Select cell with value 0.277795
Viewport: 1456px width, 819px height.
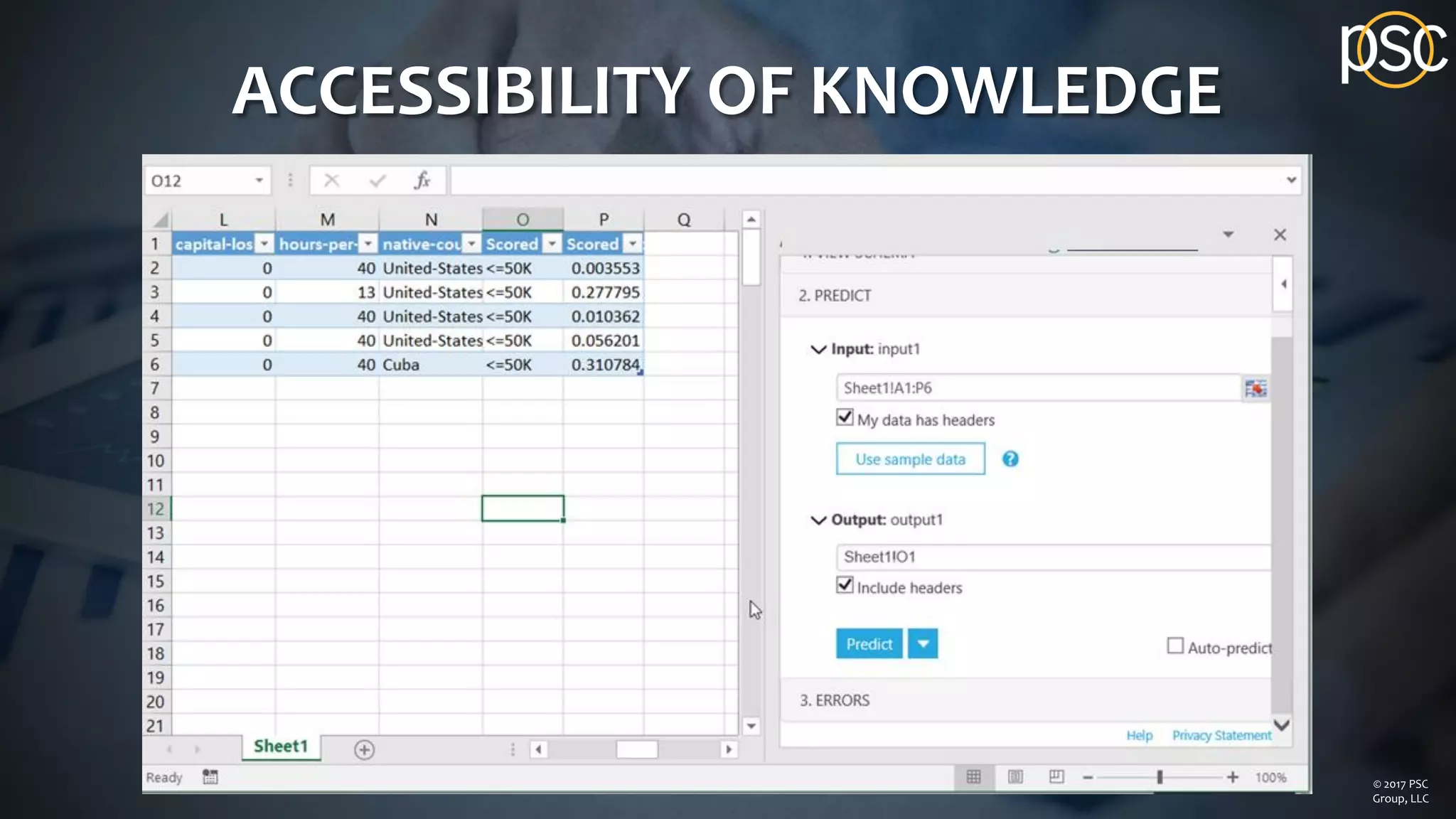[604, 292]
